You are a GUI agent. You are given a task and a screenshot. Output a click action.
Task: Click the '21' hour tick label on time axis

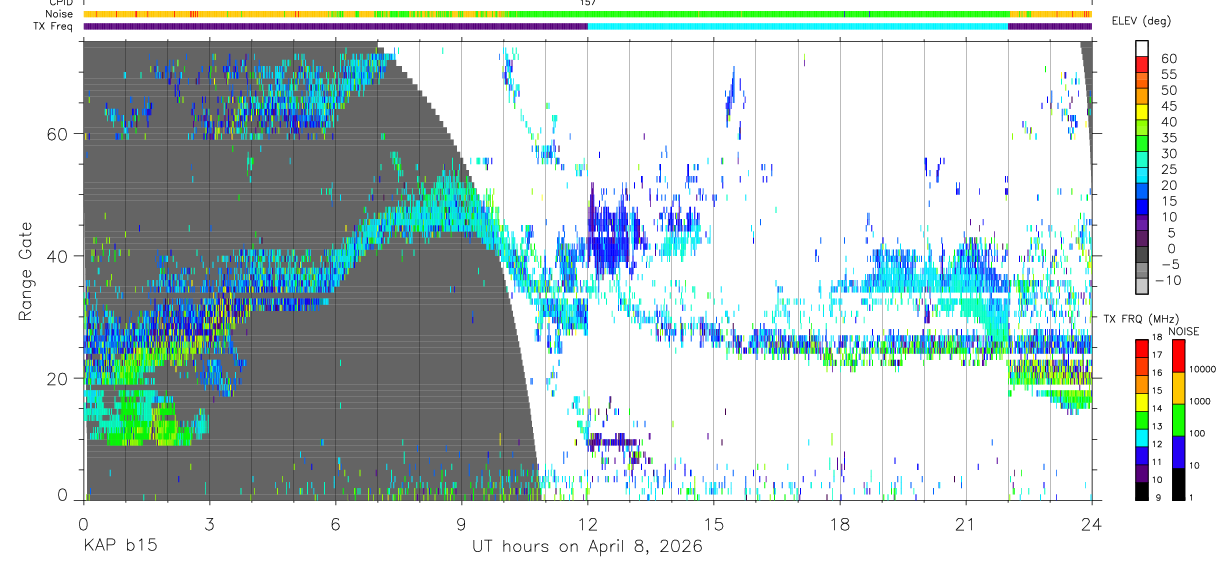[x=965, y=523]
